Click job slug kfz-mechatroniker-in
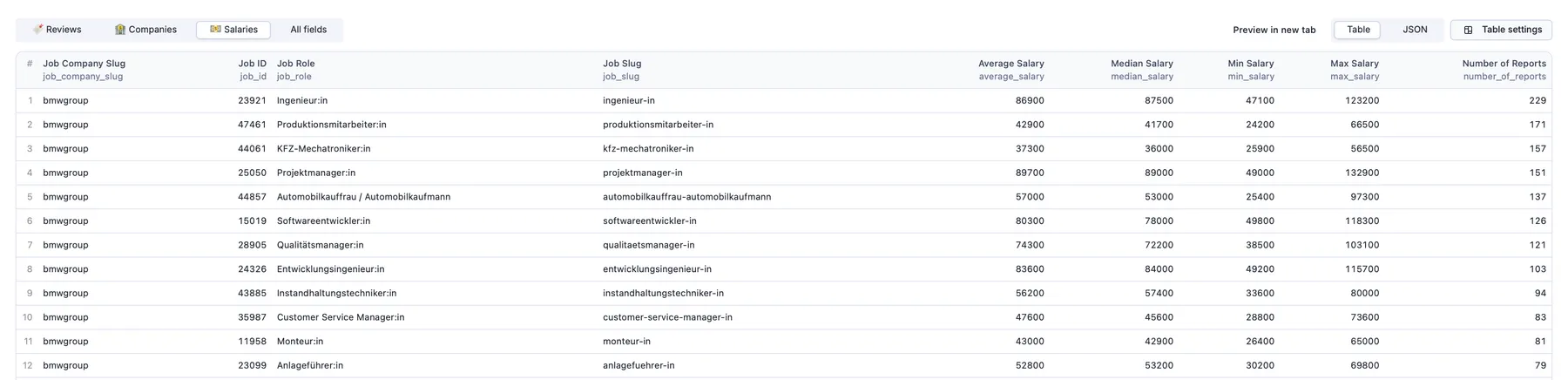This screenshot has width=1568, height=380. point(648,149)
